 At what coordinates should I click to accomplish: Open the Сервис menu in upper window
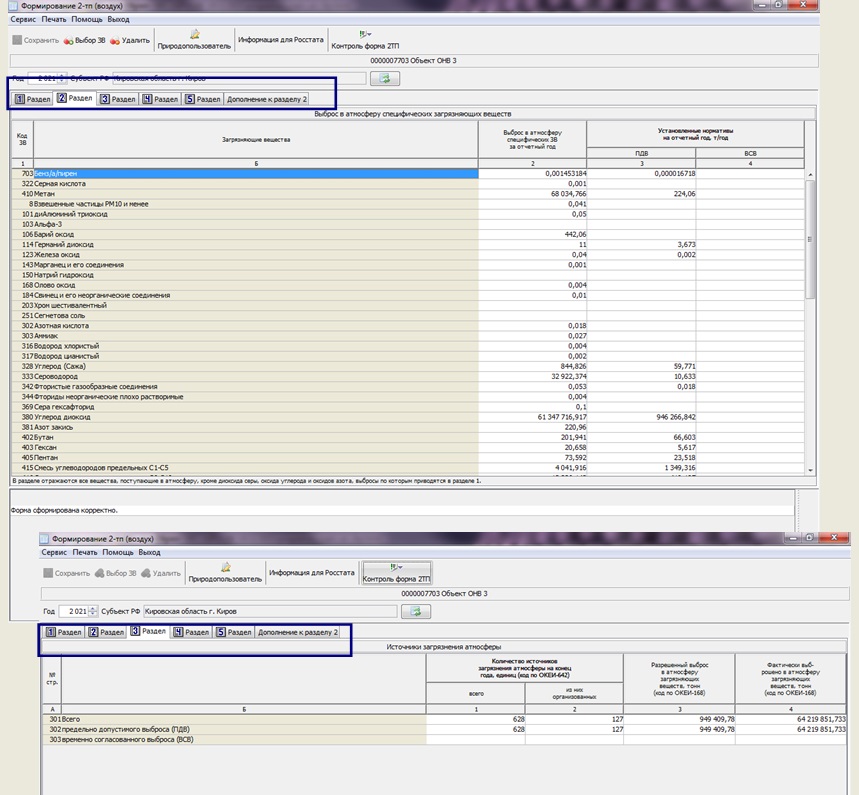pos(23,19)
